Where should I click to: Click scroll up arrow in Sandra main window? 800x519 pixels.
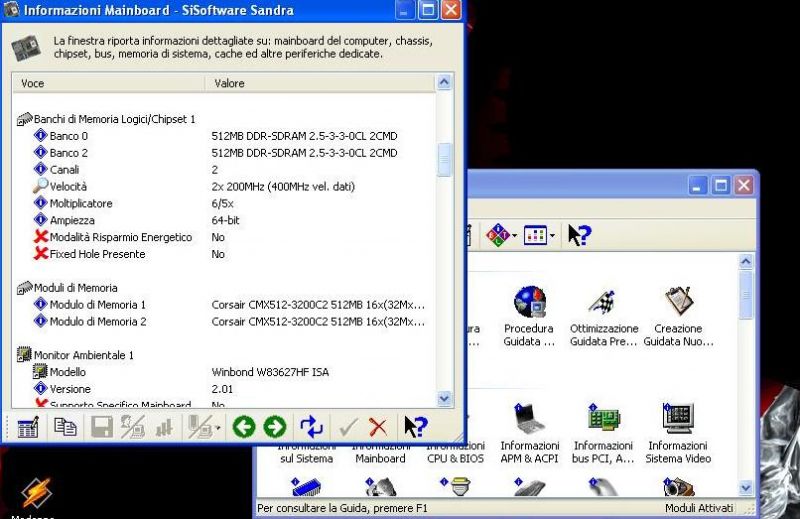tap(745, 262)
